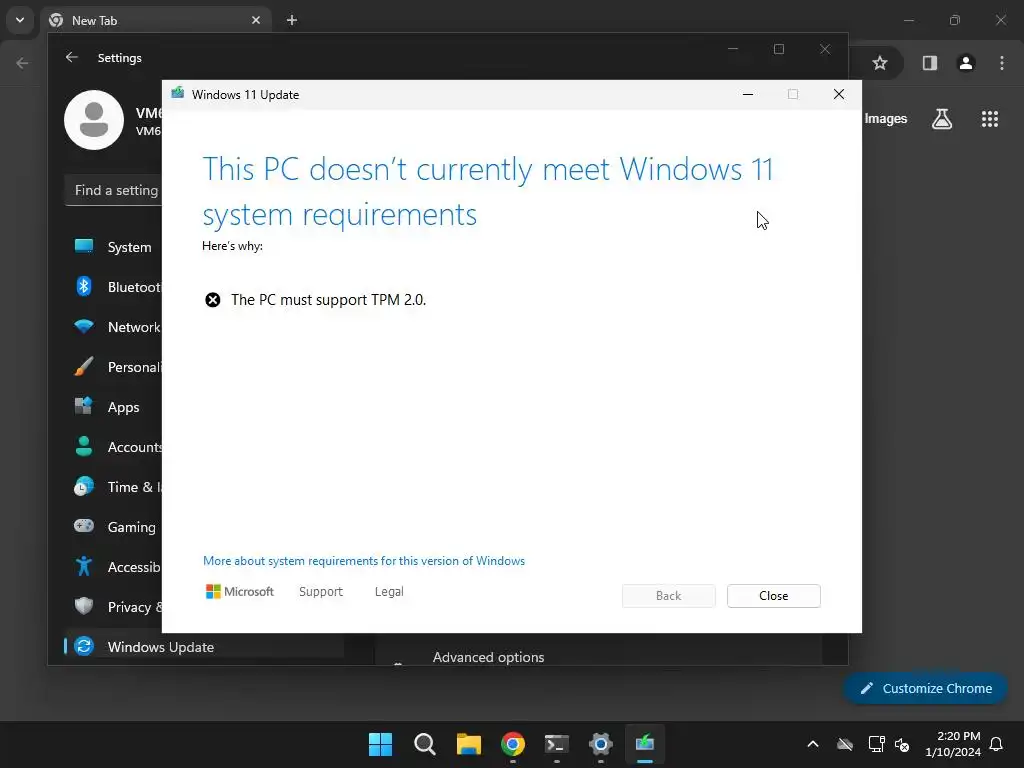Open Accounts icon in Settings sidebar
Viewport: 1024px width, 768px height.
[x=84, y=447]
